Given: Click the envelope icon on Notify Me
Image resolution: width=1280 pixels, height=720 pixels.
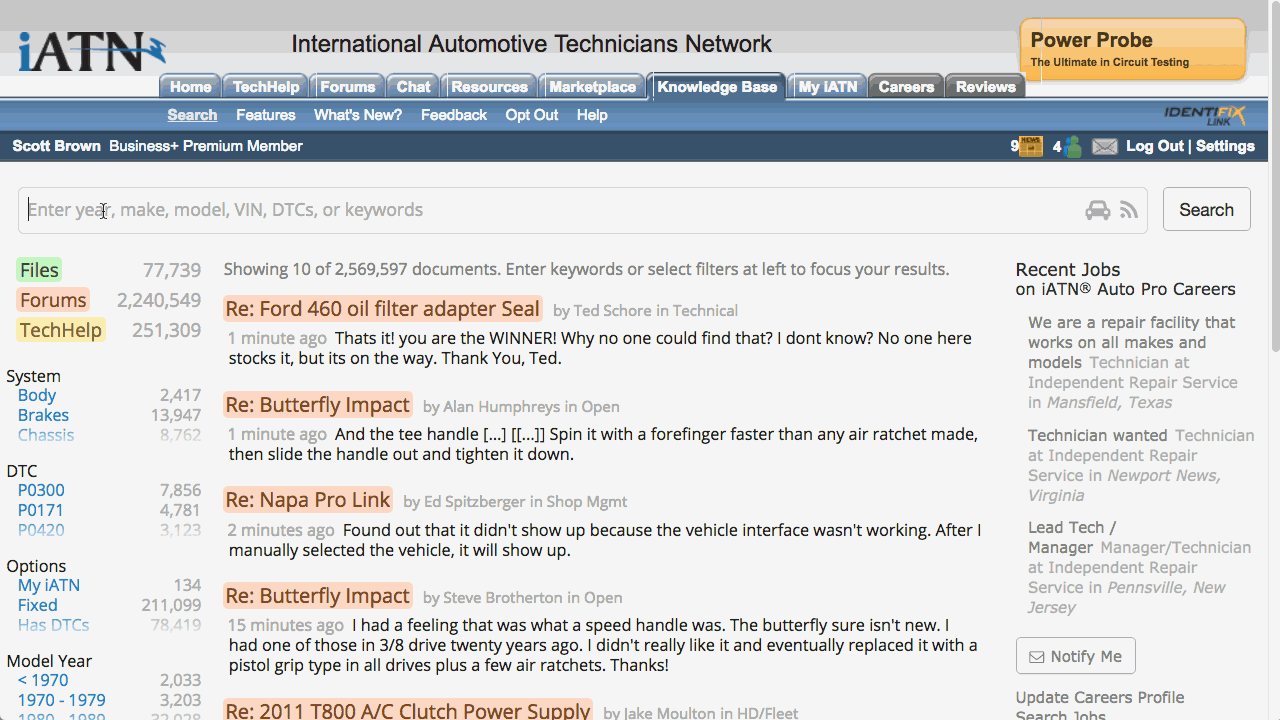Looking at the screenshot, I should [x=1036, y=657].
